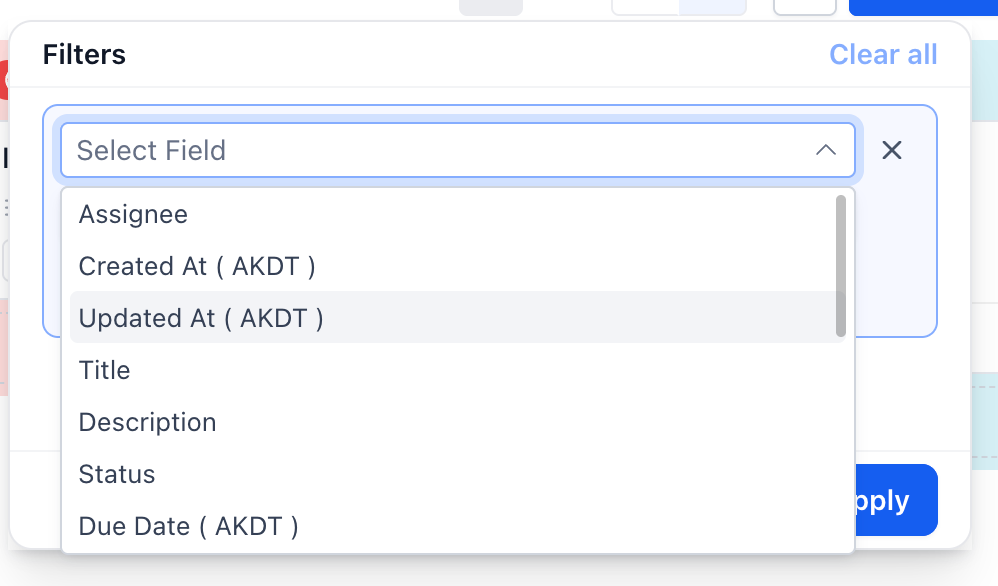The width and height of the screenshot is (998, 586).
Task: Click the gray pill button at top
Action: point(491,7)
